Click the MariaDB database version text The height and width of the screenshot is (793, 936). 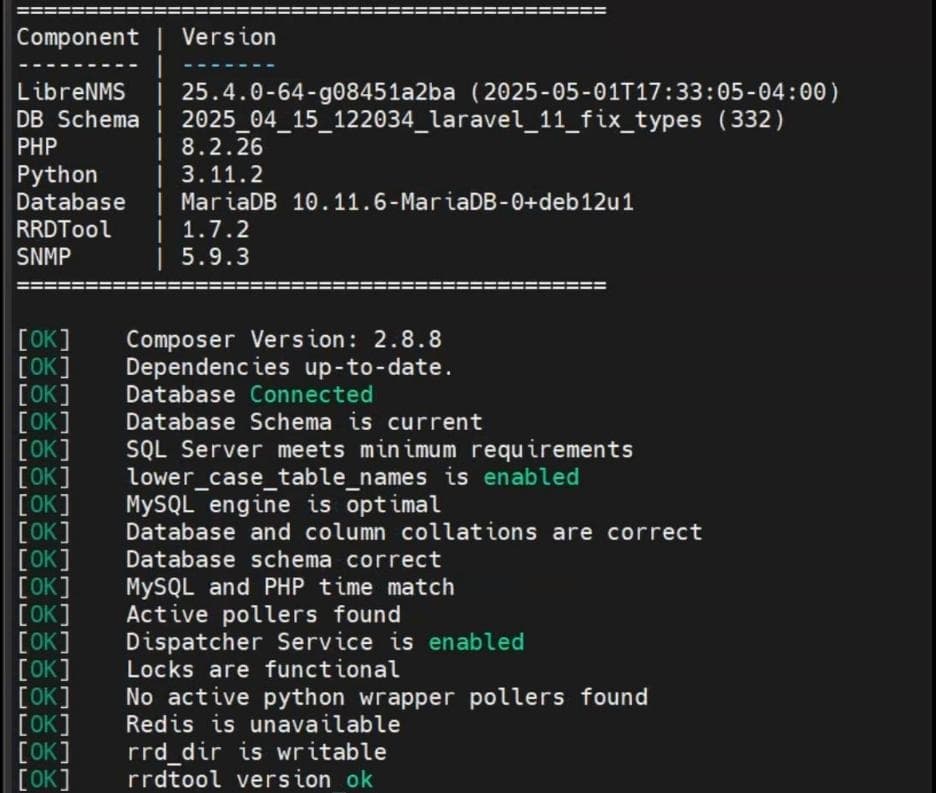(x=407, y=202)
